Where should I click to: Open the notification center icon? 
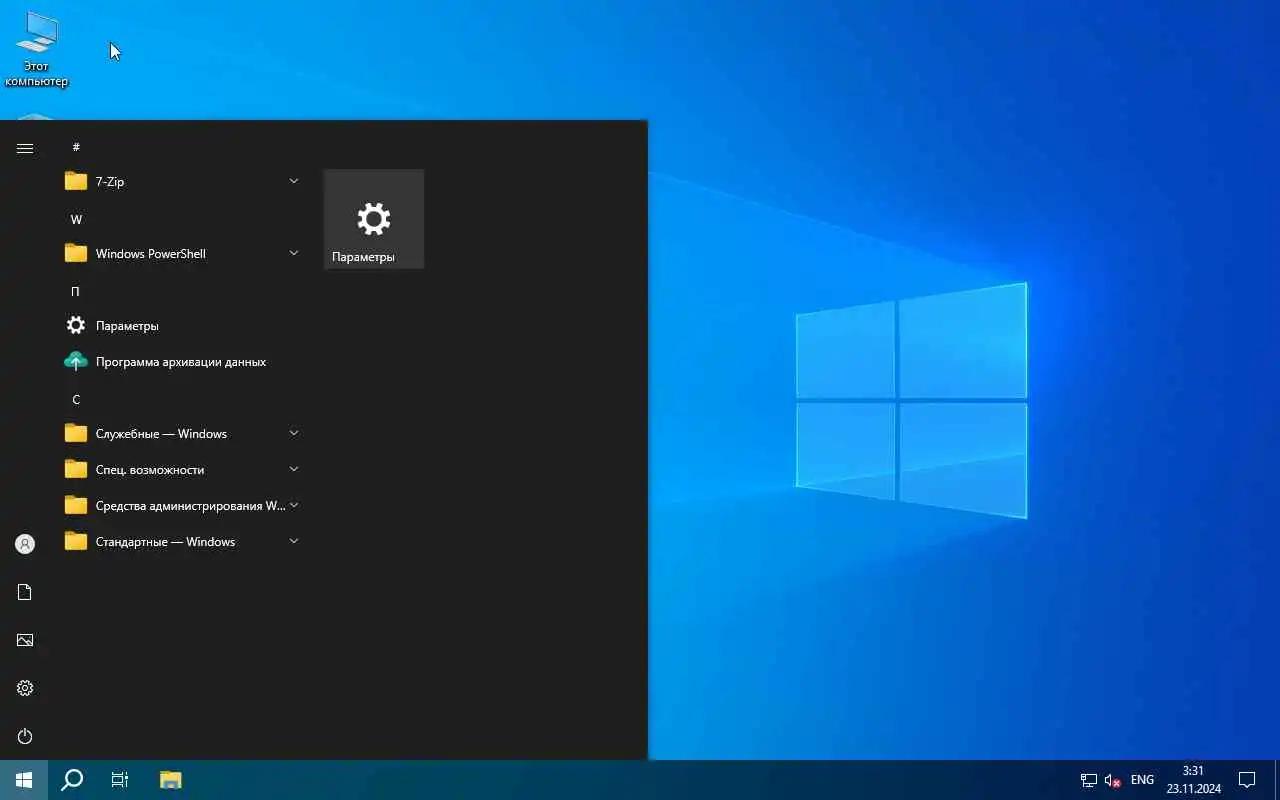point(1247,780)
